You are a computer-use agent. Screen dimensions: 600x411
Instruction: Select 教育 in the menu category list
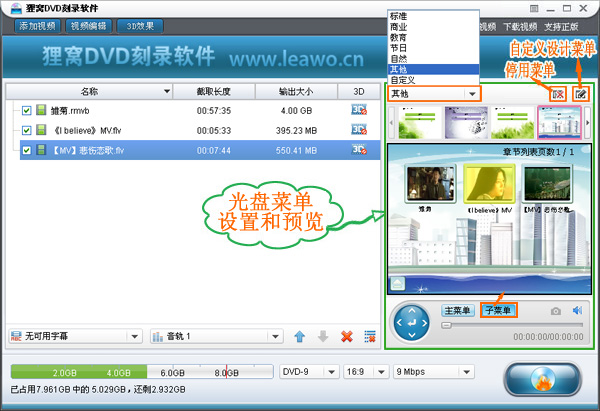433,38
